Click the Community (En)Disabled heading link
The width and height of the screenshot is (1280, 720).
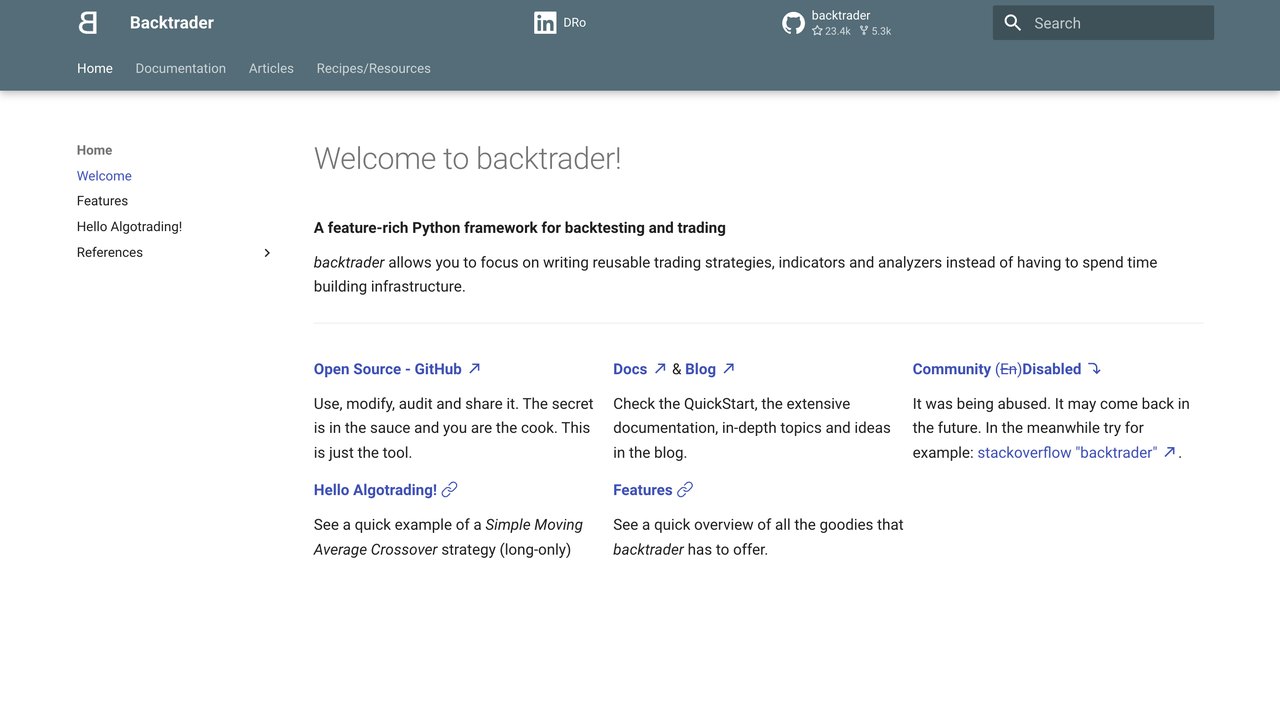pos(997,369)
